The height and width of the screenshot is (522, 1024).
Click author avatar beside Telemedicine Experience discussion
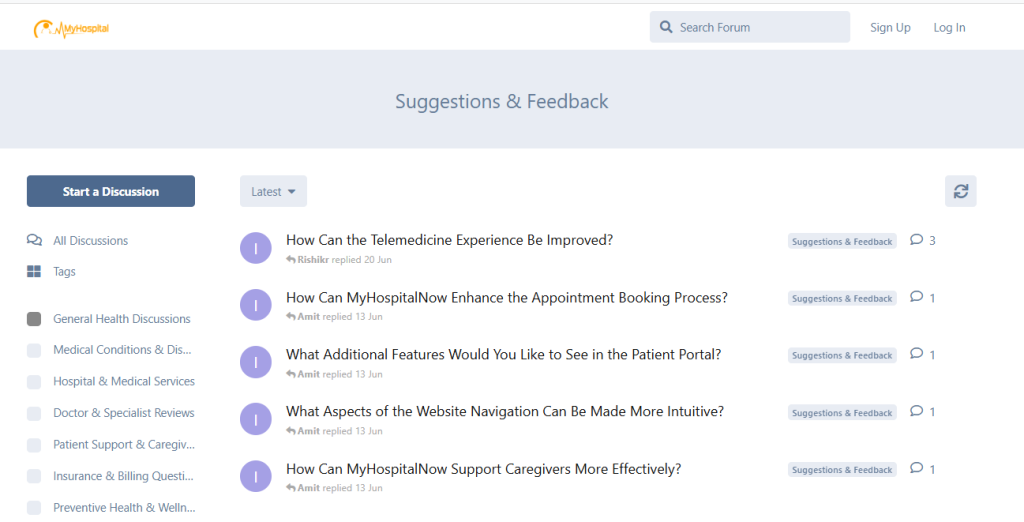256,248
